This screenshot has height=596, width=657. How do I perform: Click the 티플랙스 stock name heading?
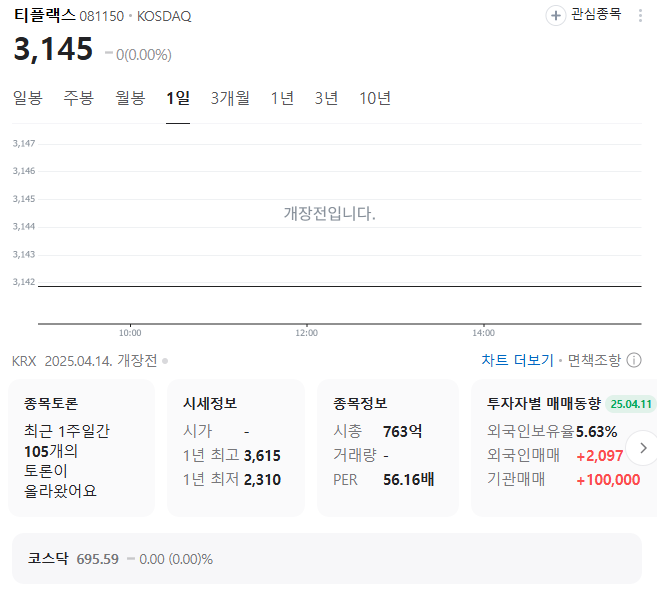point(44,16)
